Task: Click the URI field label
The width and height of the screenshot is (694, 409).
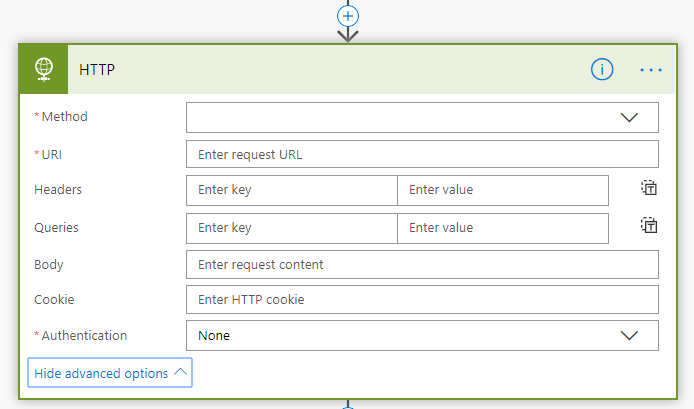Action: [x=52, y=154]
